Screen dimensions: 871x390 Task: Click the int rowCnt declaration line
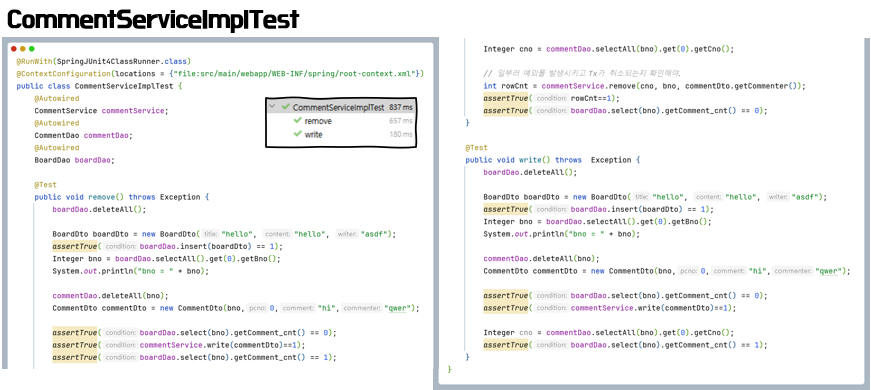tap(644, 86)
